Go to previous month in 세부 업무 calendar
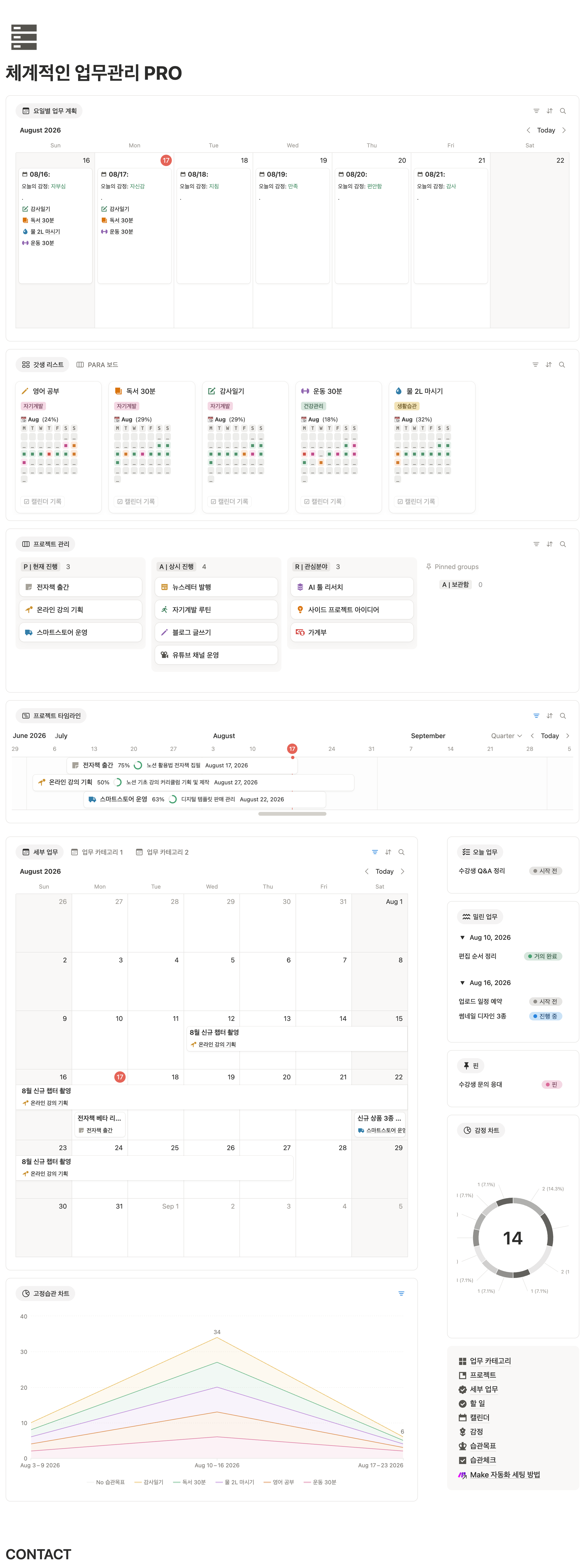Viewport: 585px width, 1568px height. pyautogui.click(x=367, y=872)
